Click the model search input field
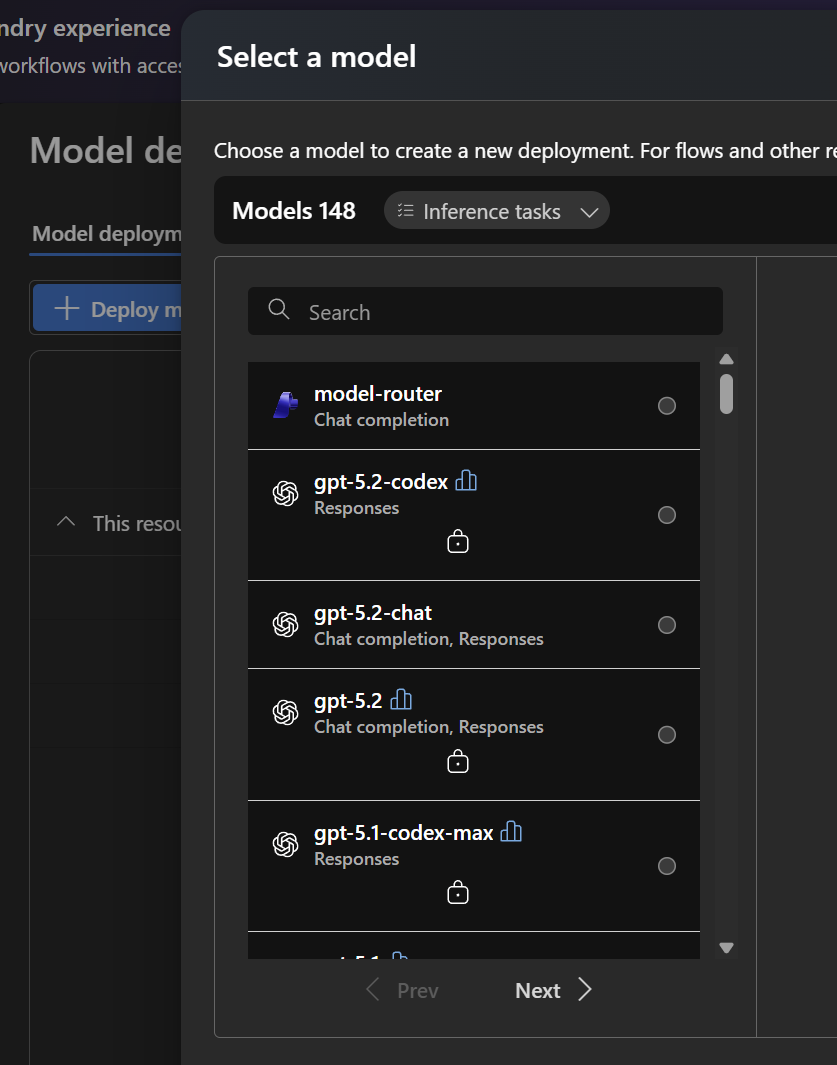 click(x=485, y=311)
